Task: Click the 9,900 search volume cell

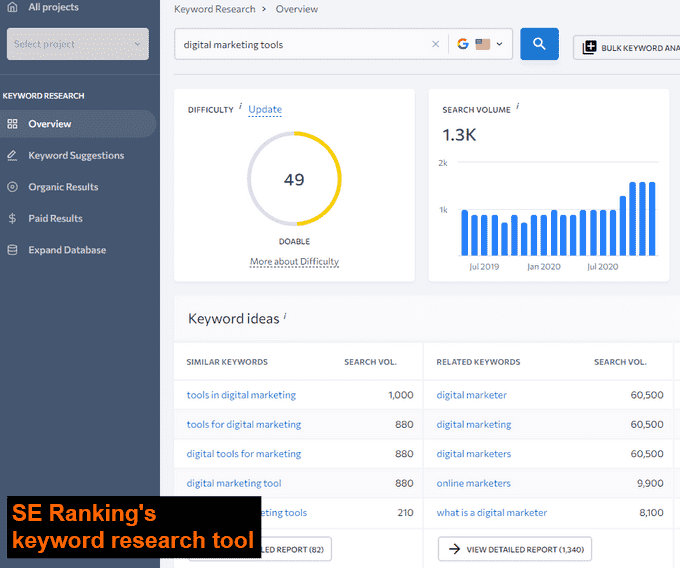Action: pos(650,483)
